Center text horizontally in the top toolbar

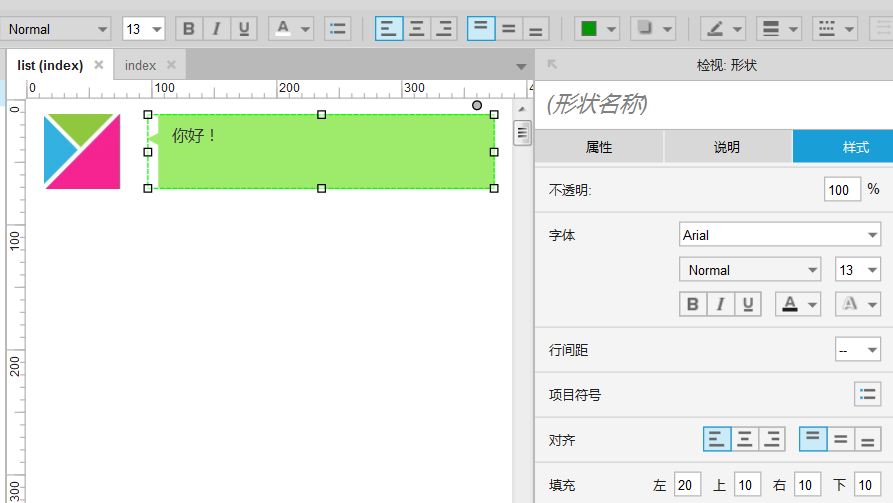pyautogui.click(x=417, y=28)
